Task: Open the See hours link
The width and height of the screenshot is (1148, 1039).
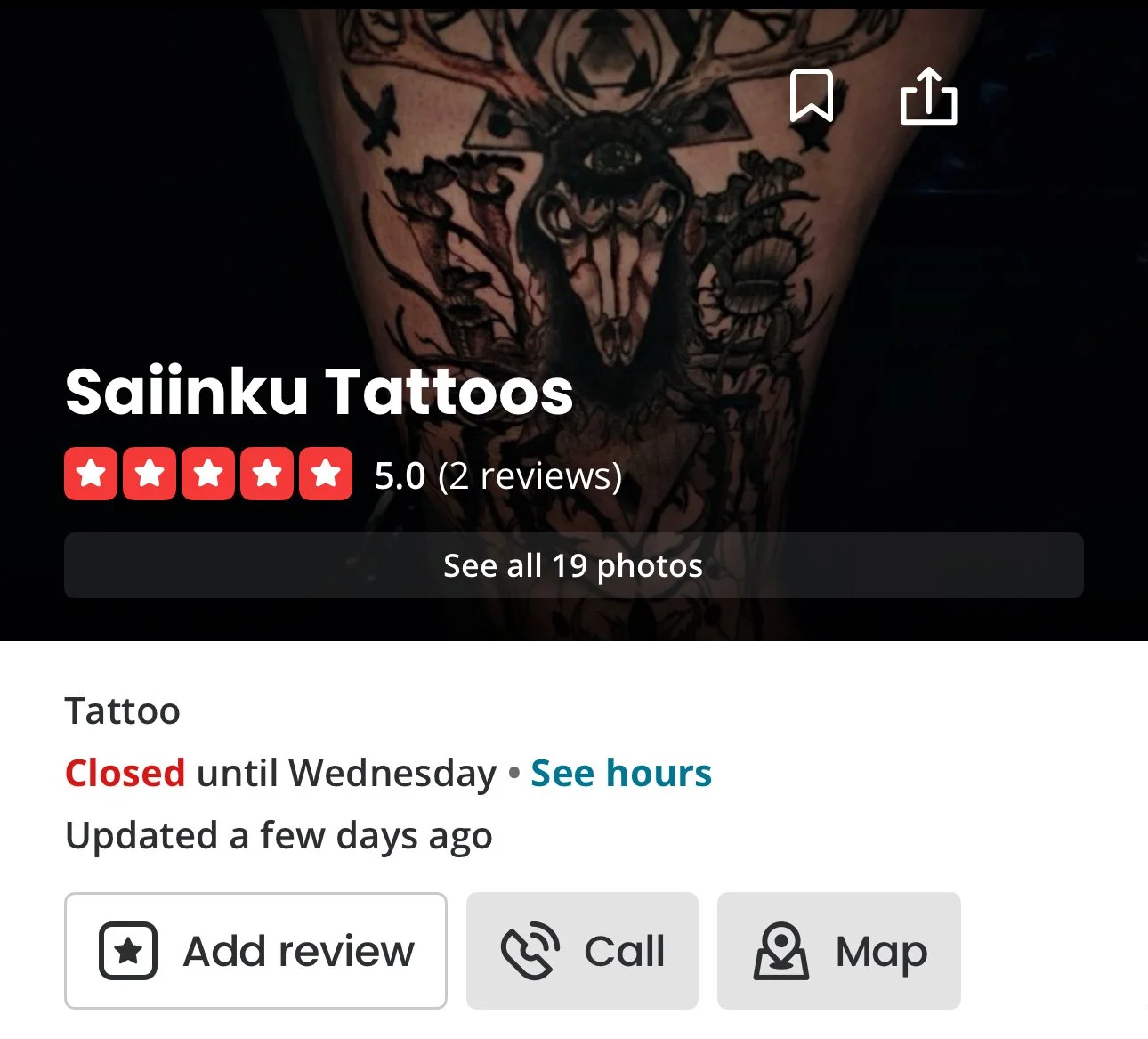Action: (x=621, y=773)
